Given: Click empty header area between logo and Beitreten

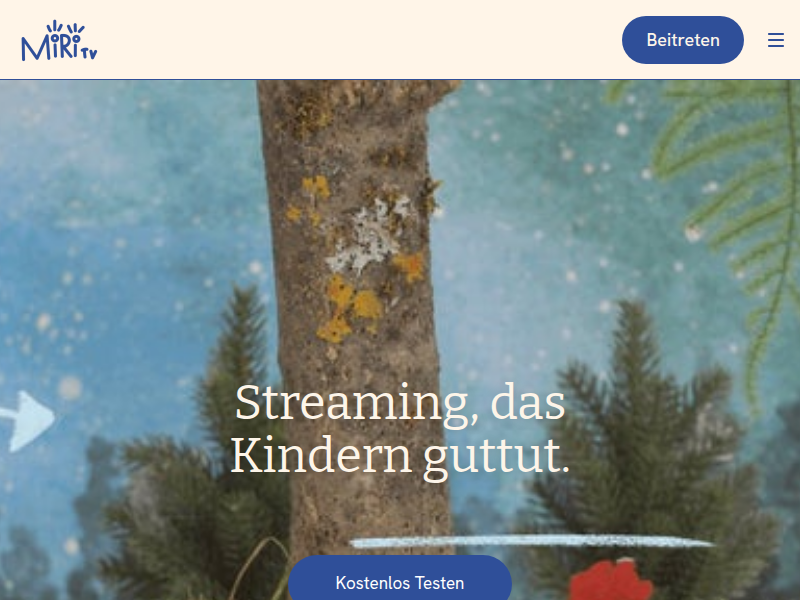Looking at the screenshot, I should coord(357,40).
